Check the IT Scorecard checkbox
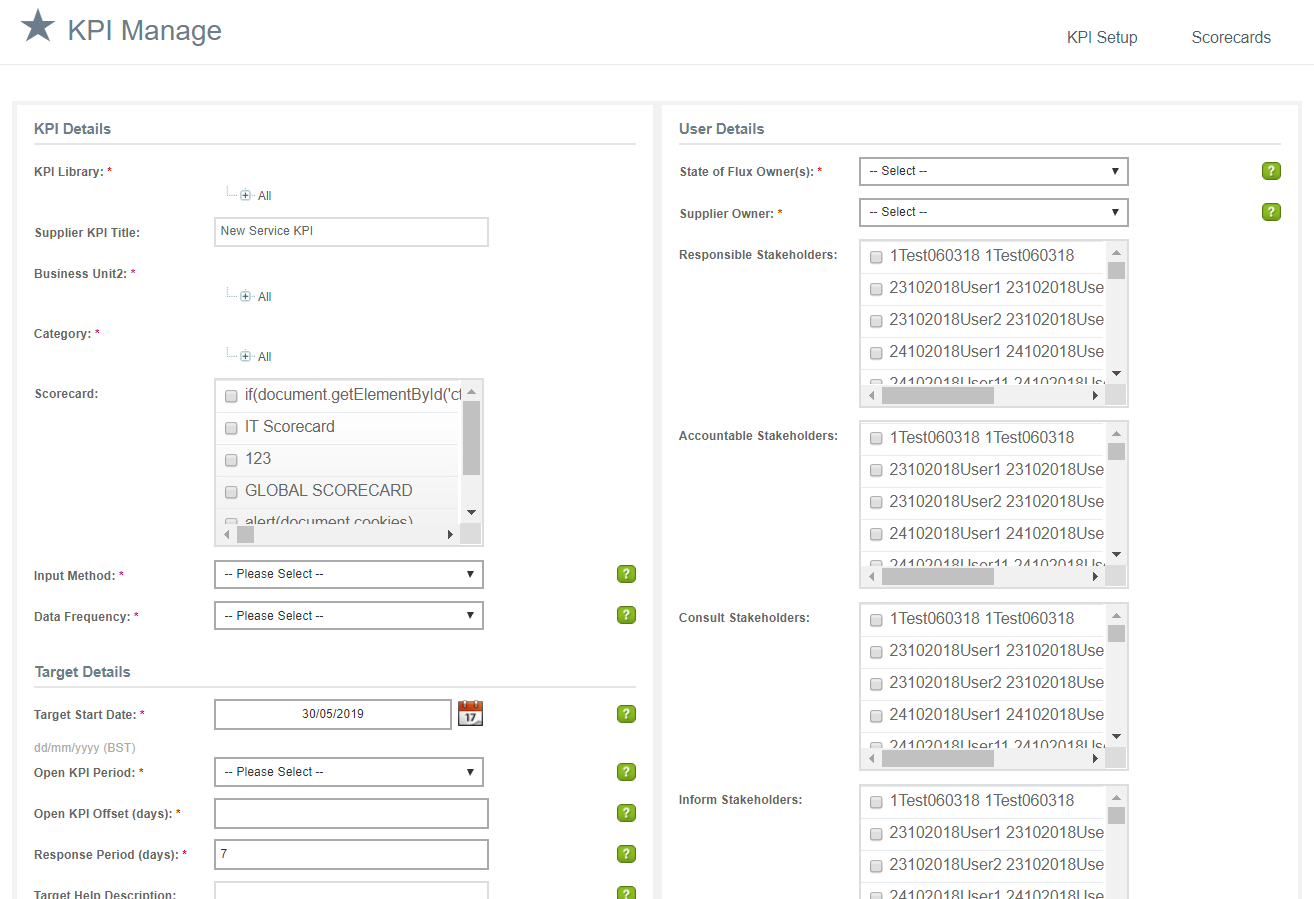This screenshot has width=1314, height=899. tap(231, 427)
